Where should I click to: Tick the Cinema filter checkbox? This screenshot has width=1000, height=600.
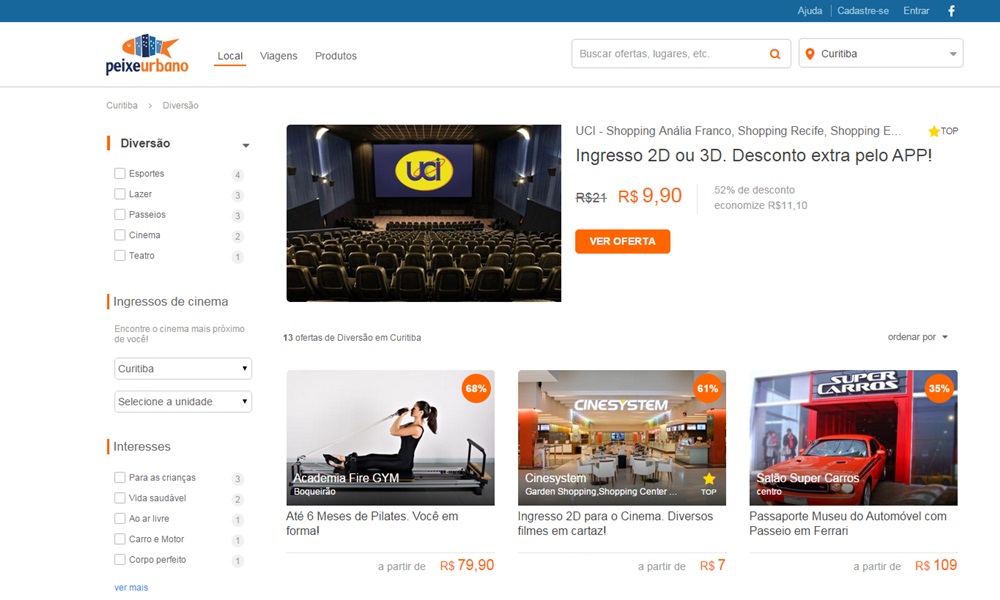(x=119, y=235)
